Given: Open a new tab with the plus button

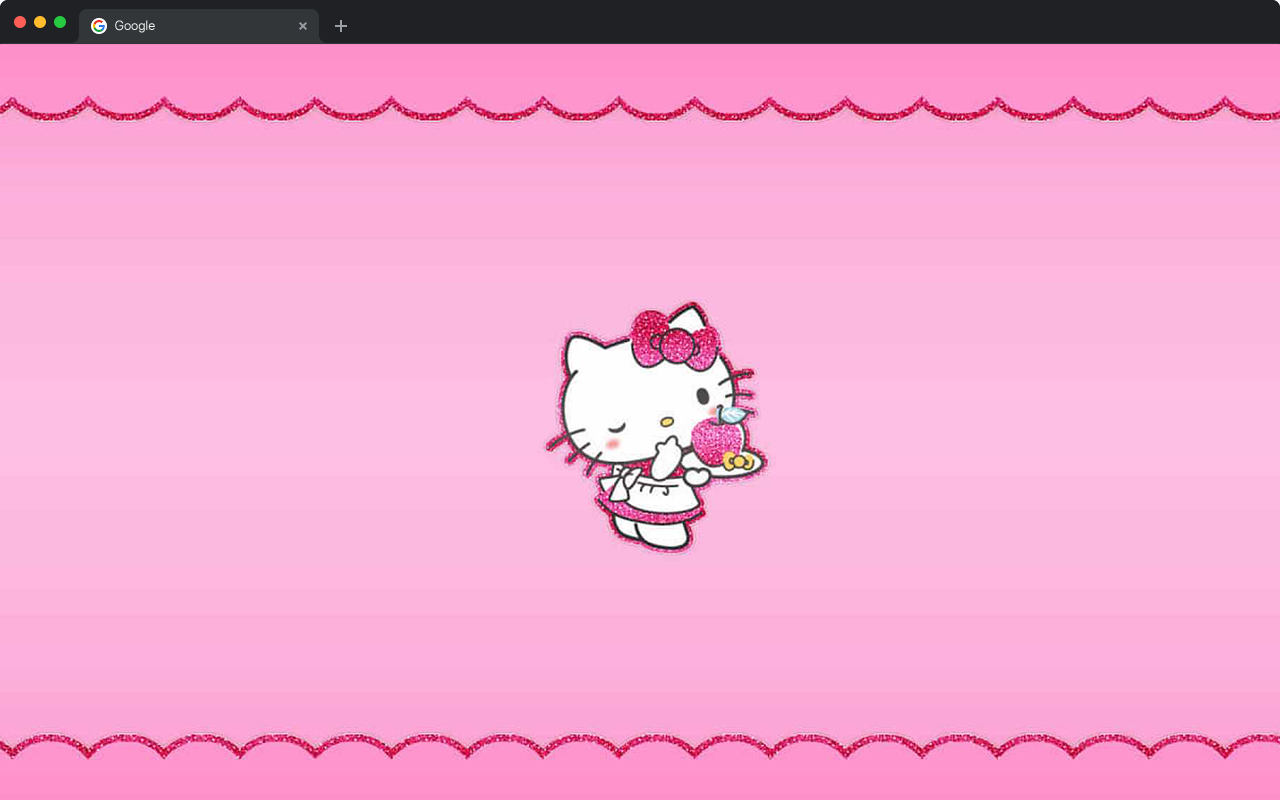Looking at the screenshot, I should (341, 26).
